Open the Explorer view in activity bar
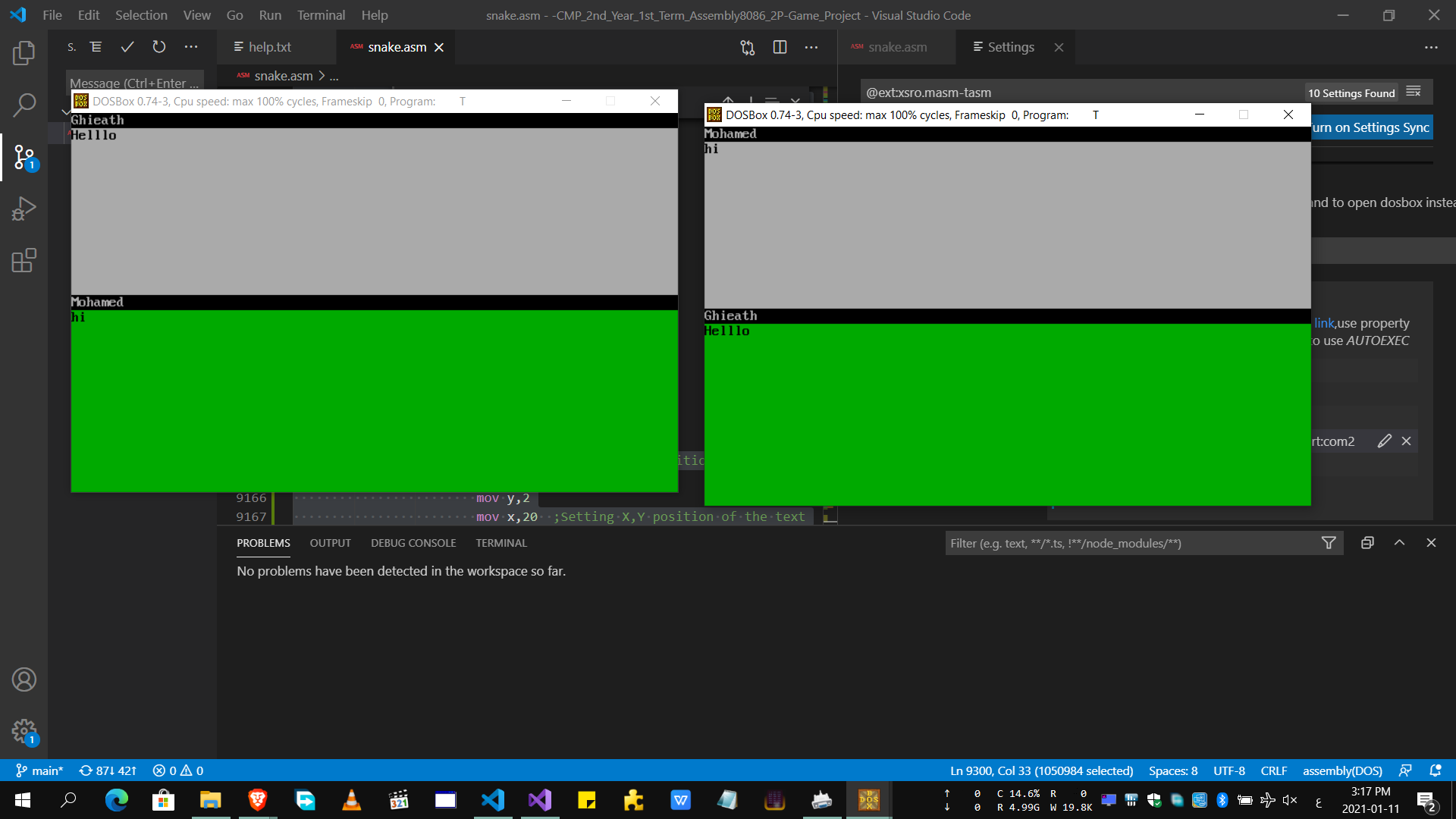Viewport: 1456px width, 819px height. click(24, 53)
